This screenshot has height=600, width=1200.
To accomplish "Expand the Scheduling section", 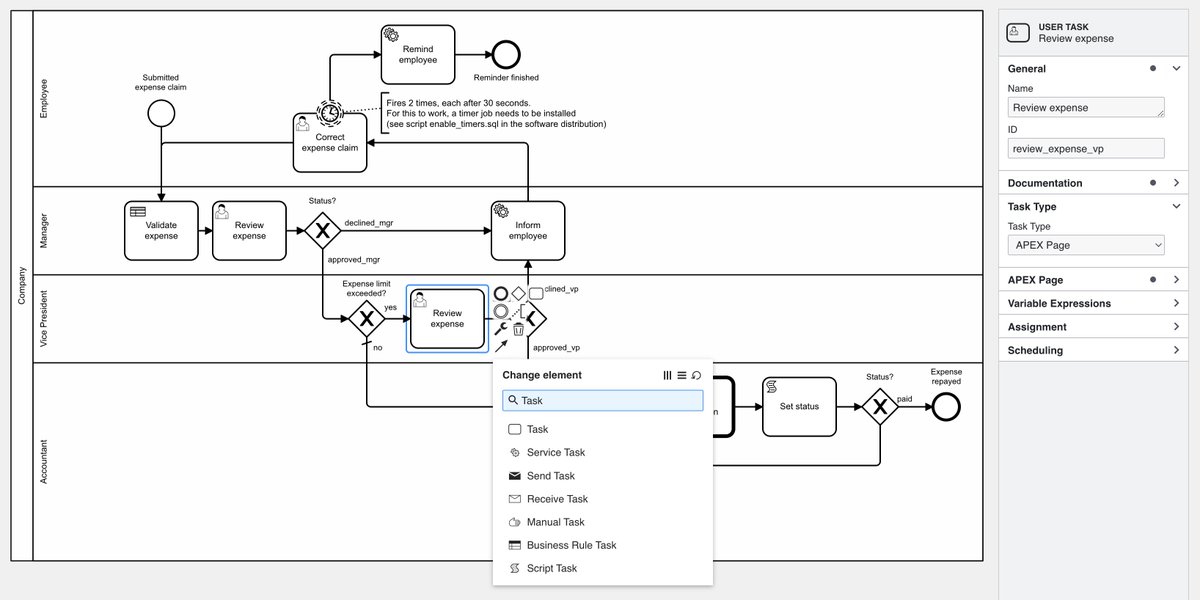I will click(1177, 350).
